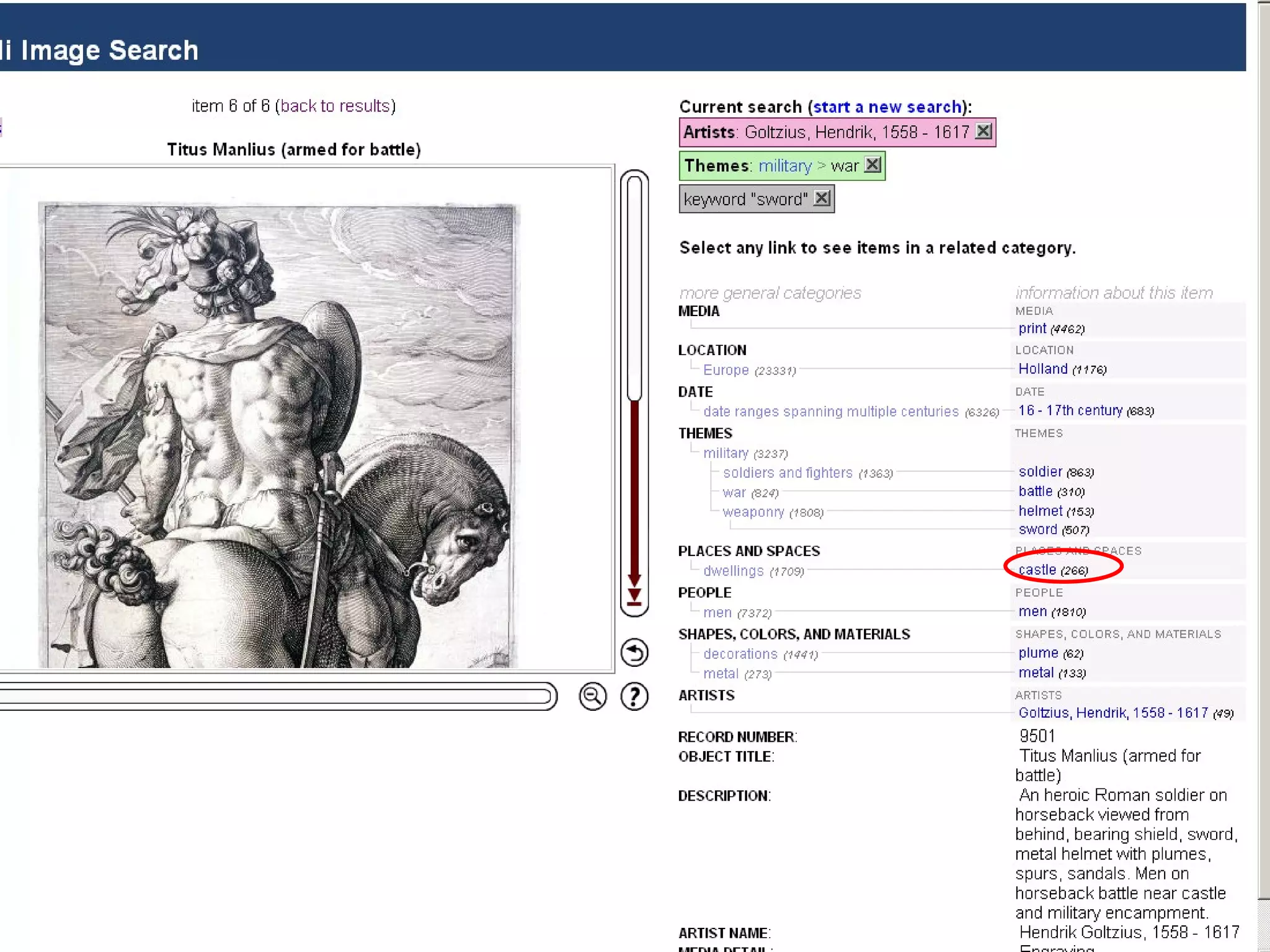Select weaponry under military themes

753,512
